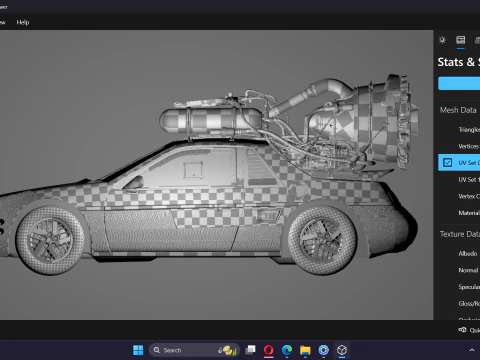Click the Quick Animations icon
Viewport: 480px width, 360px height.
coord(462,330)
